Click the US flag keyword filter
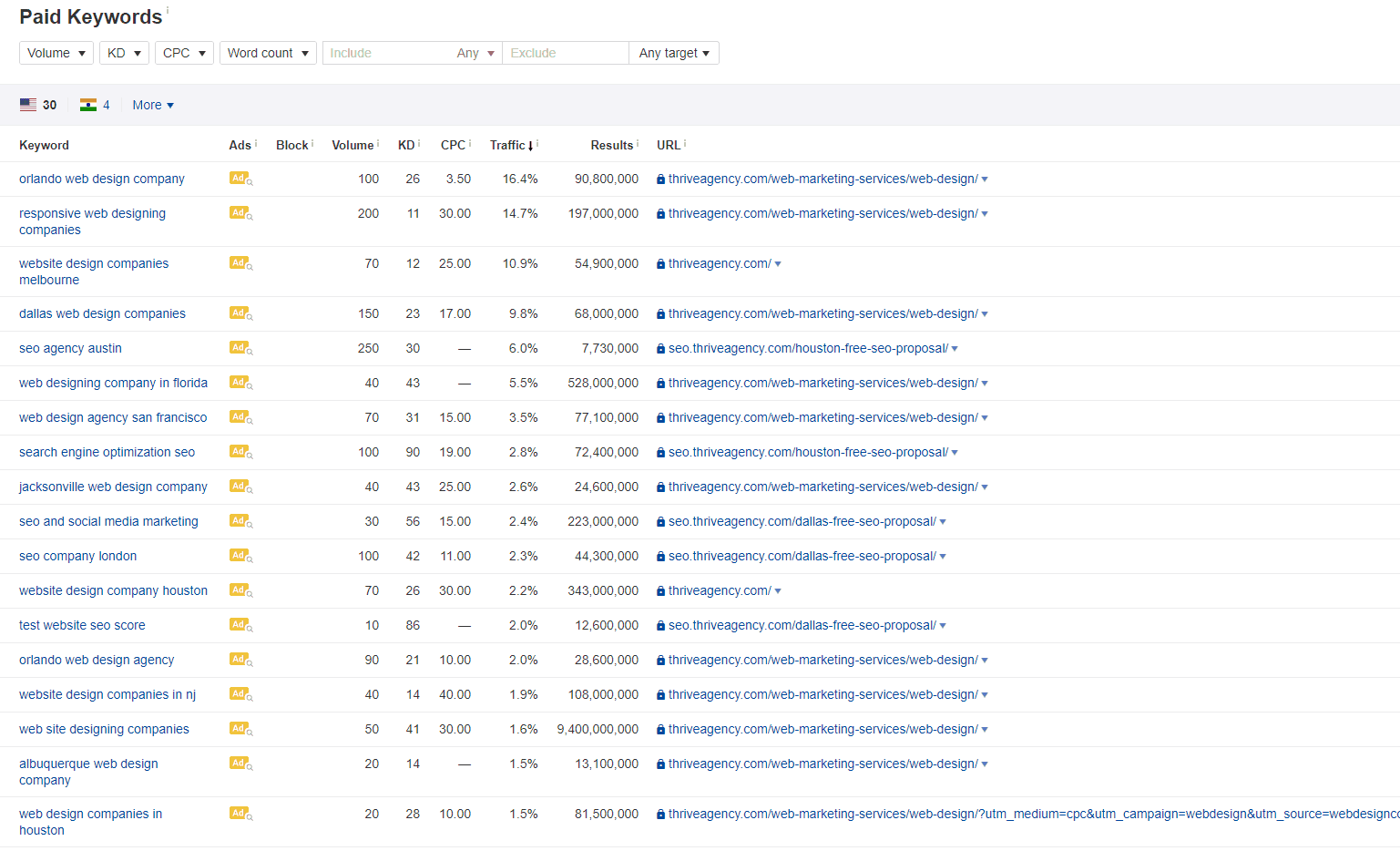Screen dimensions: 1400x851 pos(28,104)
